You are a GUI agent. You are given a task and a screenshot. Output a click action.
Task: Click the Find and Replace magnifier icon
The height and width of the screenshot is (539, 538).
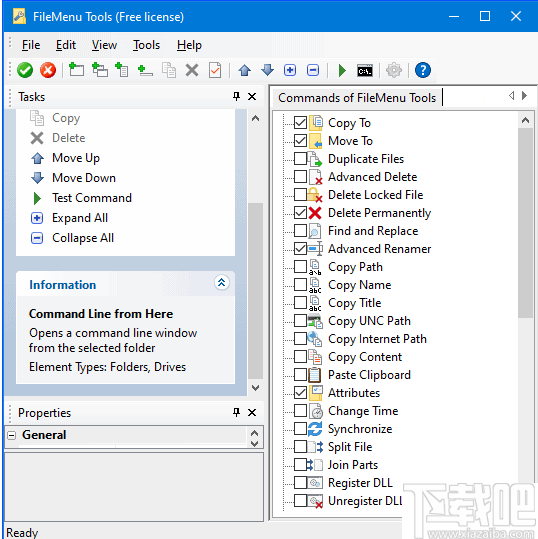[315, 231]
